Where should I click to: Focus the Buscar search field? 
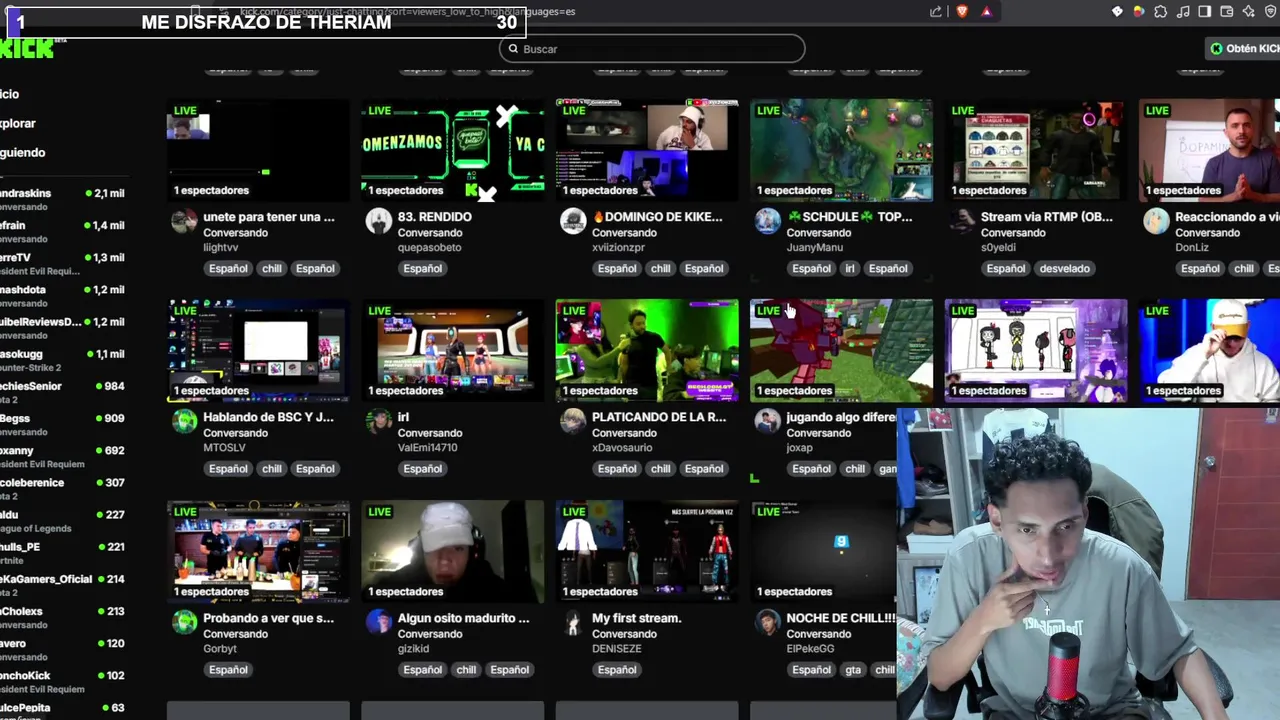(x=652, y=48)
